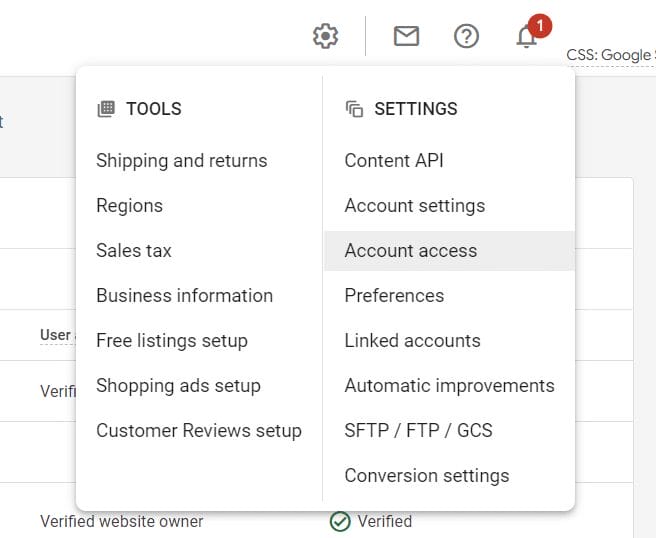Open the notifications bell icon

526,37
